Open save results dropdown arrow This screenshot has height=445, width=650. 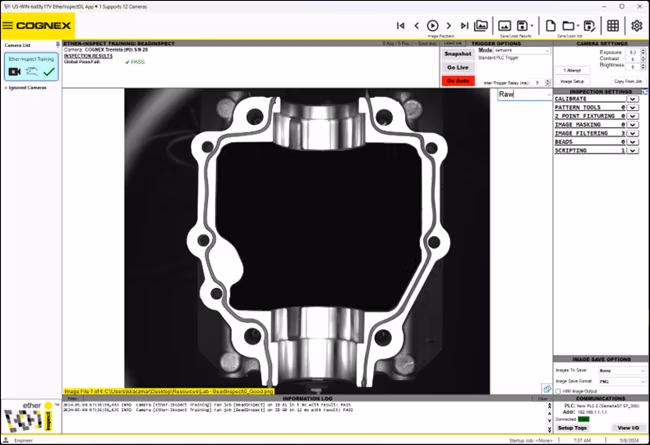[x=532, y=26]
